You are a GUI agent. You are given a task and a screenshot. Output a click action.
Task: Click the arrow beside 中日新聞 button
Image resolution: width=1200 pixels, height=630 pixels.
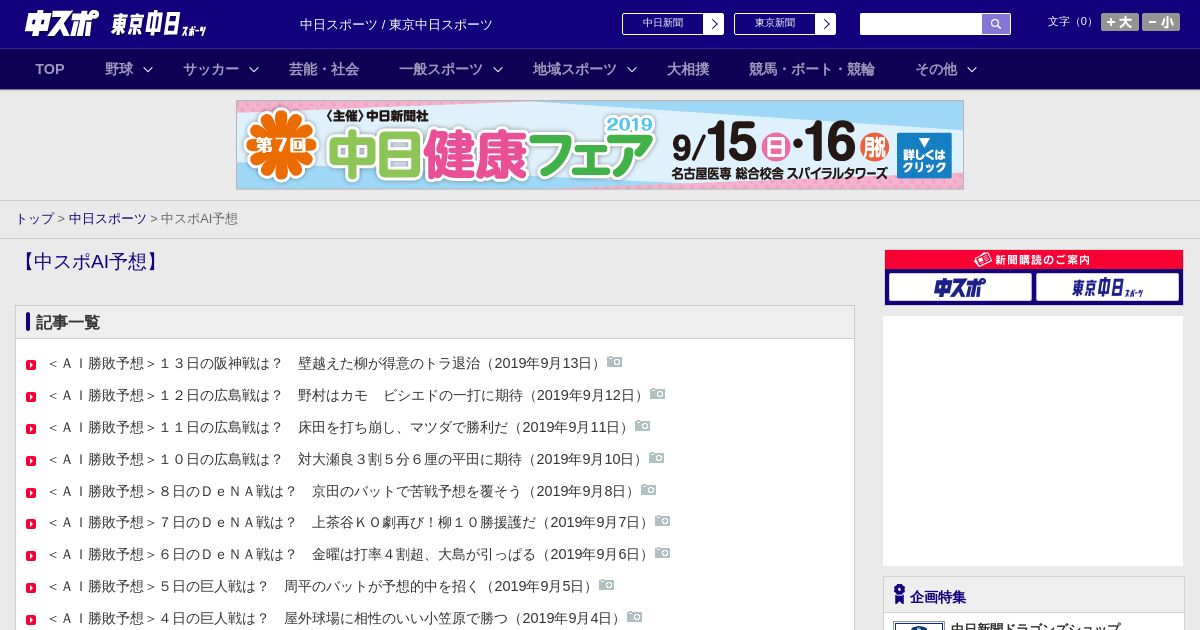pyautogui.click(x=714, y=24)
